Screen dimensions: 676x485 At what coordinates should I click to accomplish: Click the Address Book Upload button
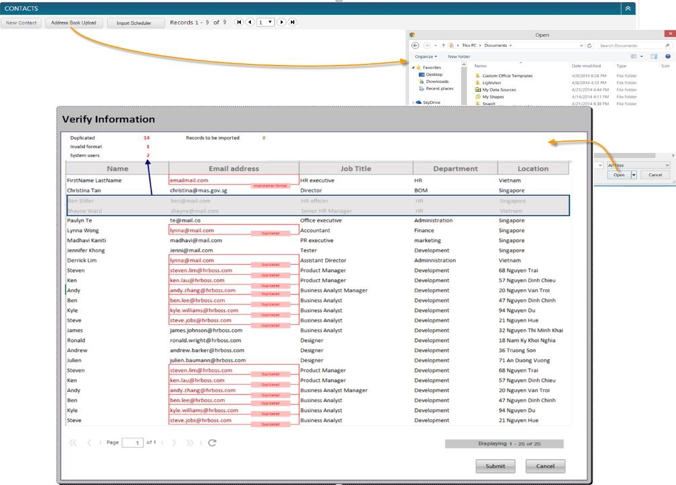click(74, 22)
